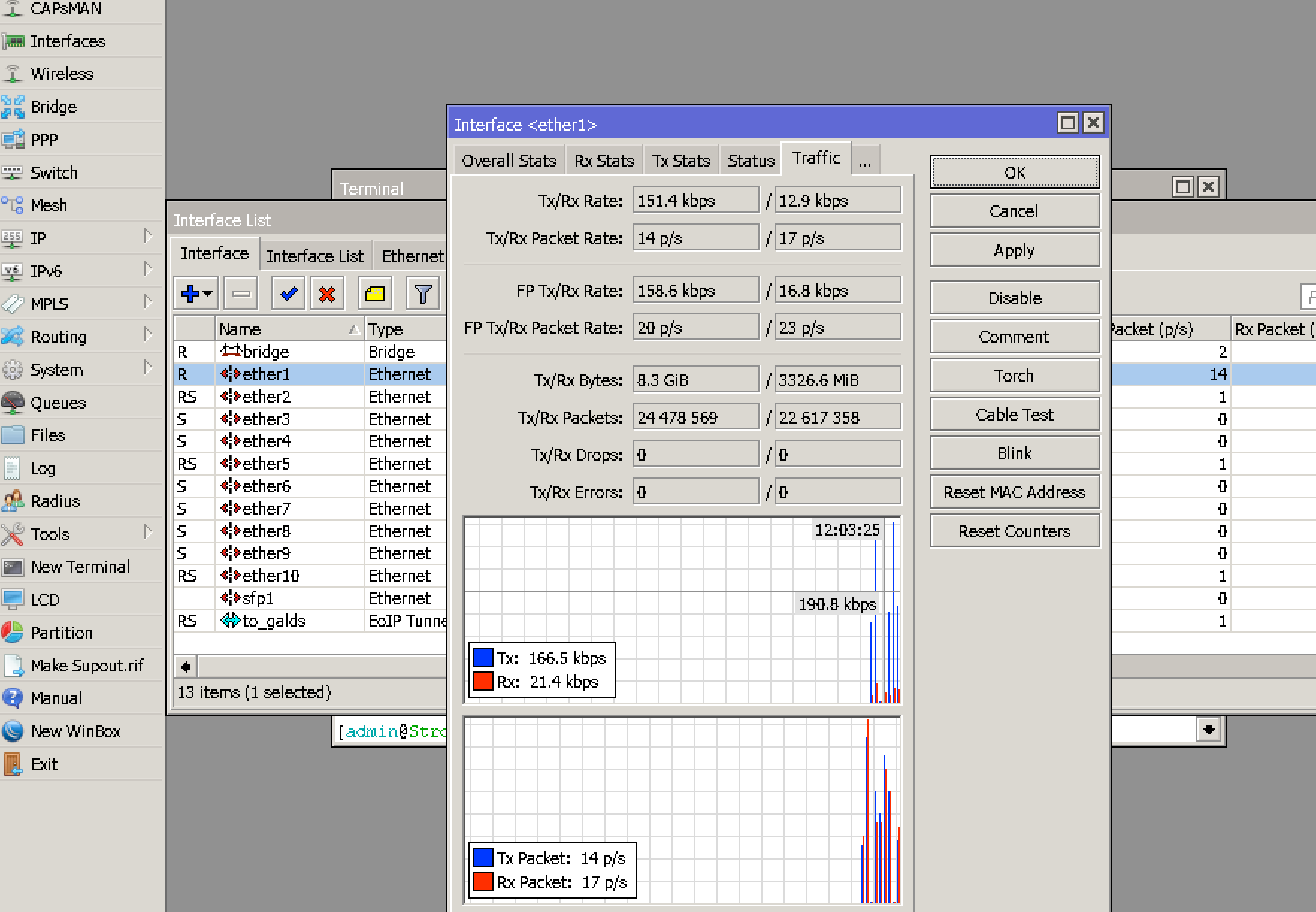Image resolution: width=1316 pixels, height=912 pixels.
Task: Select the to_galds EoIP tunnel row
Action: [x=310, y=621]
